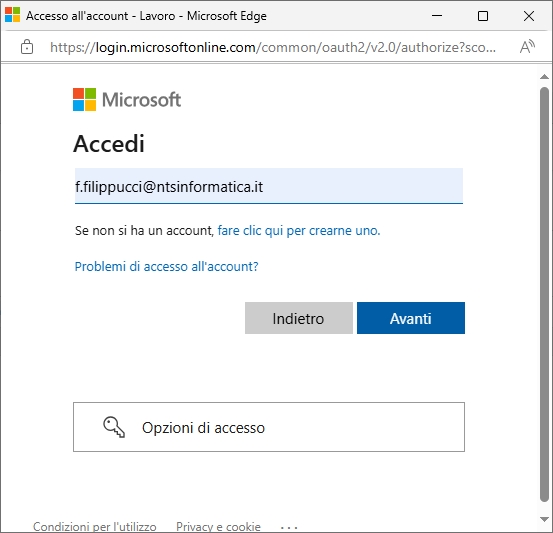This screenshot has width=553, height=533.
Task: Continue with the Avanti button
Action: pos(411,318)
